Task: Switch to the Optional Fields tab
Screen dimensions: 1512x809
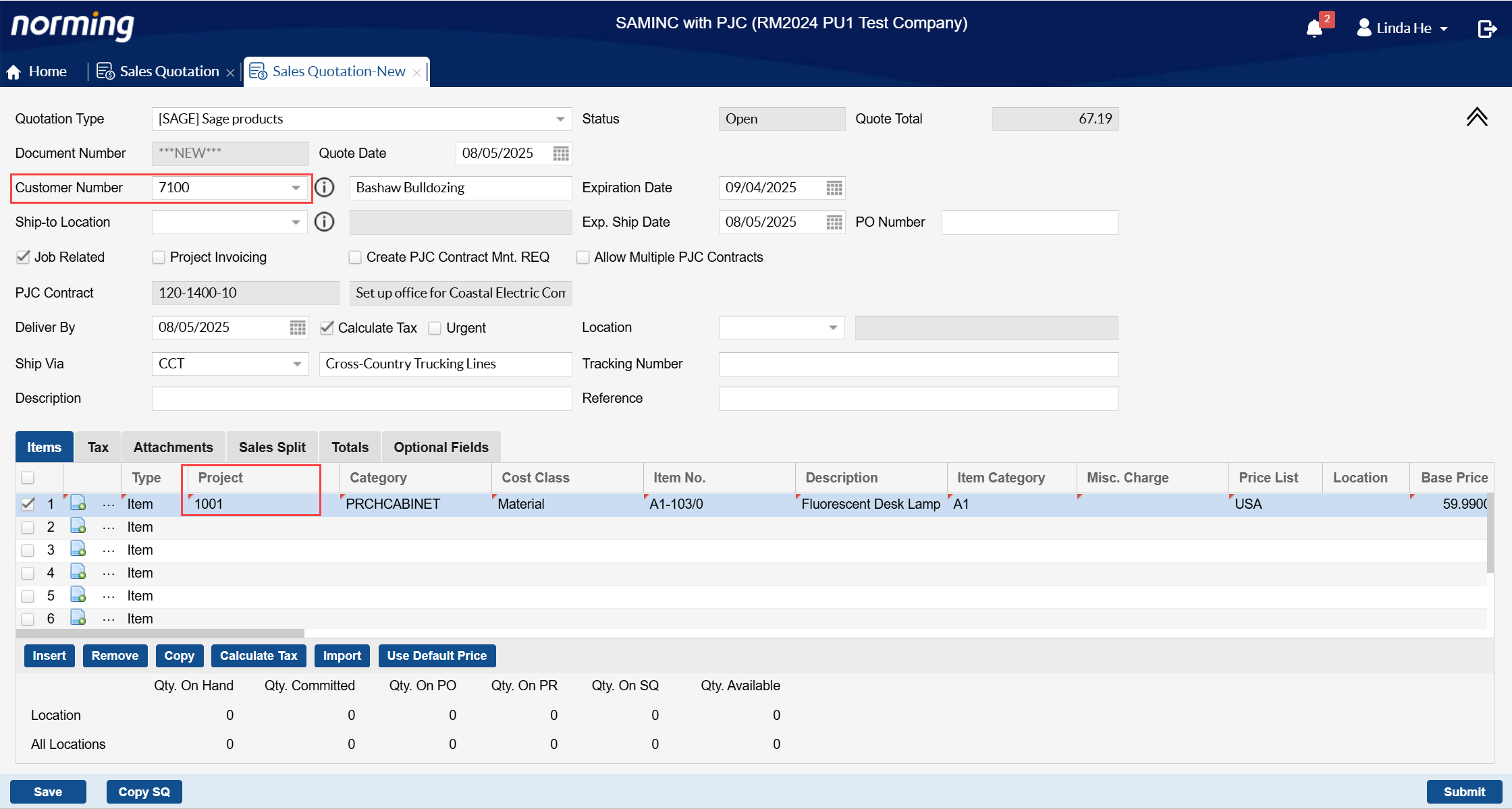Action: tap(441, 447)
